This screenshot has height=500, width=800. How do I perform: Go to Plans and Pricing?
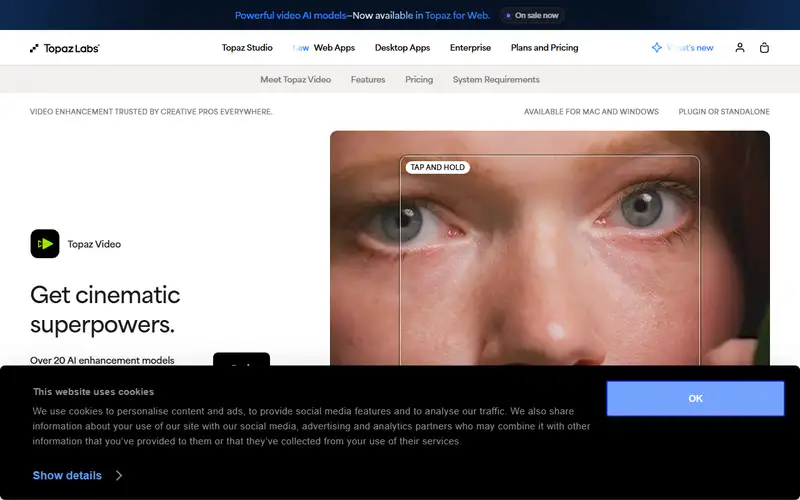click(544, 47)
